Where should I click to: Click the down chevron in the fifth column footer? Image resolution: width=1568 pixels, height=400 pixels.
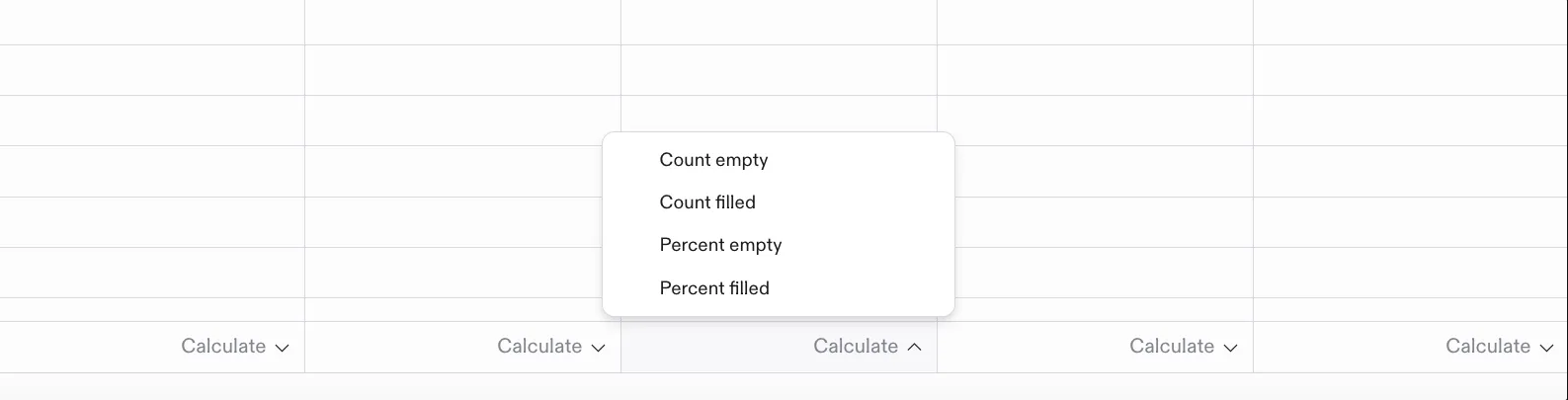click(x=1547, y=348)
